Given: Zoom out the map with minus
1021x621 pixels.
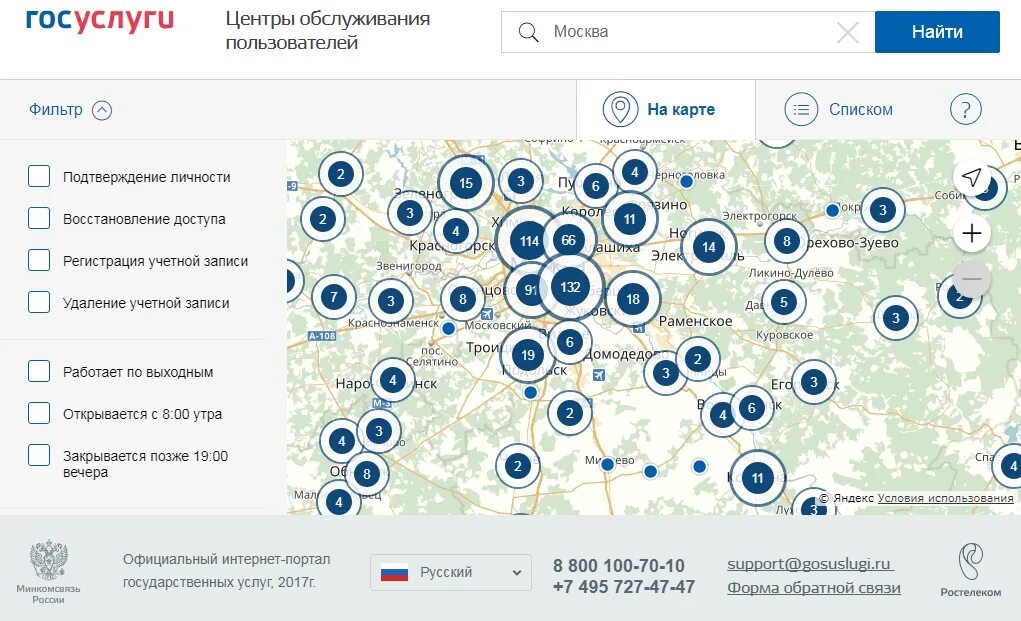Looking at the screenshot, I should click(972, 279).
